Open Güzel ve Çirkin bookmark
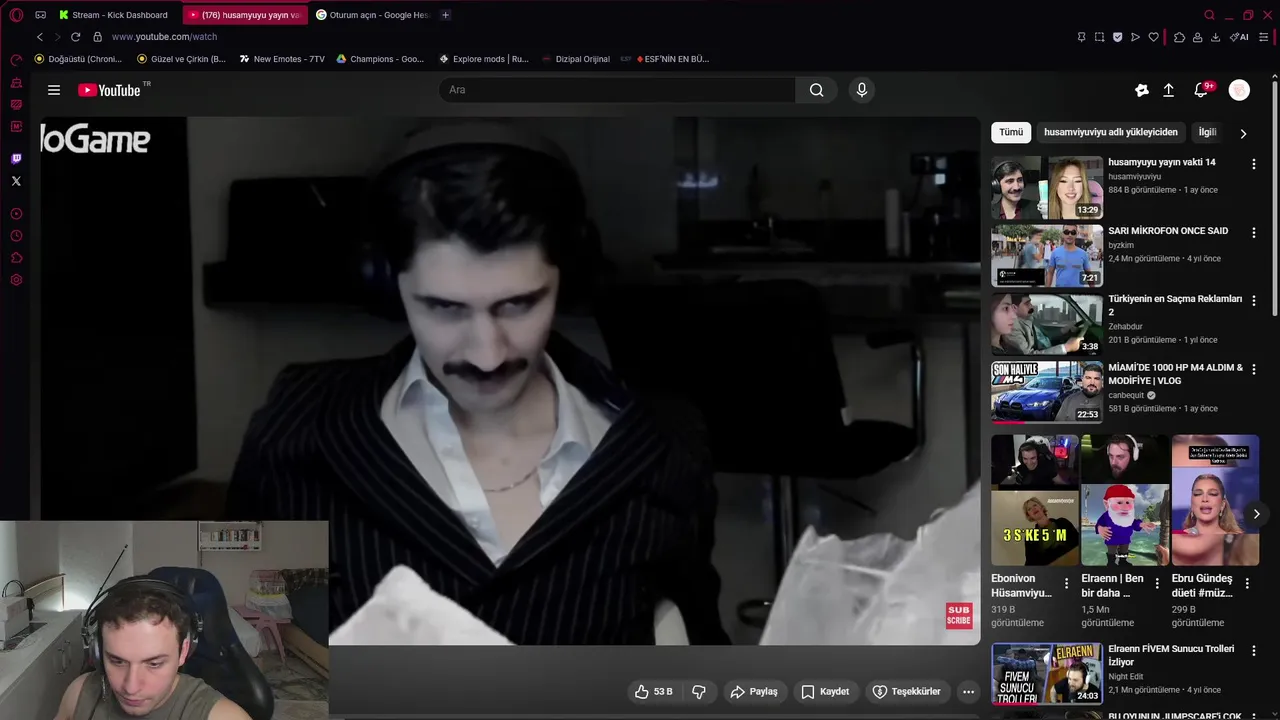This screenshot has width=1280, height=720. [x=182, y=59]
